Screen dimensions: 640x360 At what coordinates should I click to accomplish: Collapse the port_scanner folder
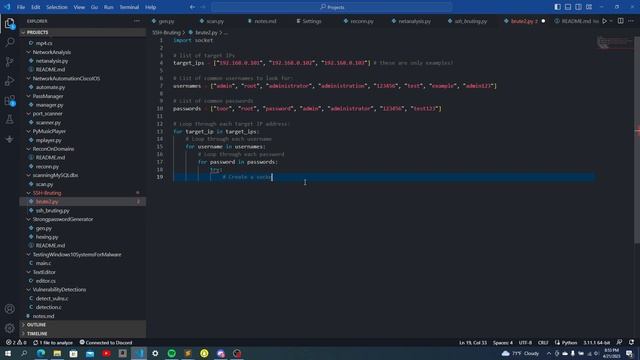click(x=83, y=114)
